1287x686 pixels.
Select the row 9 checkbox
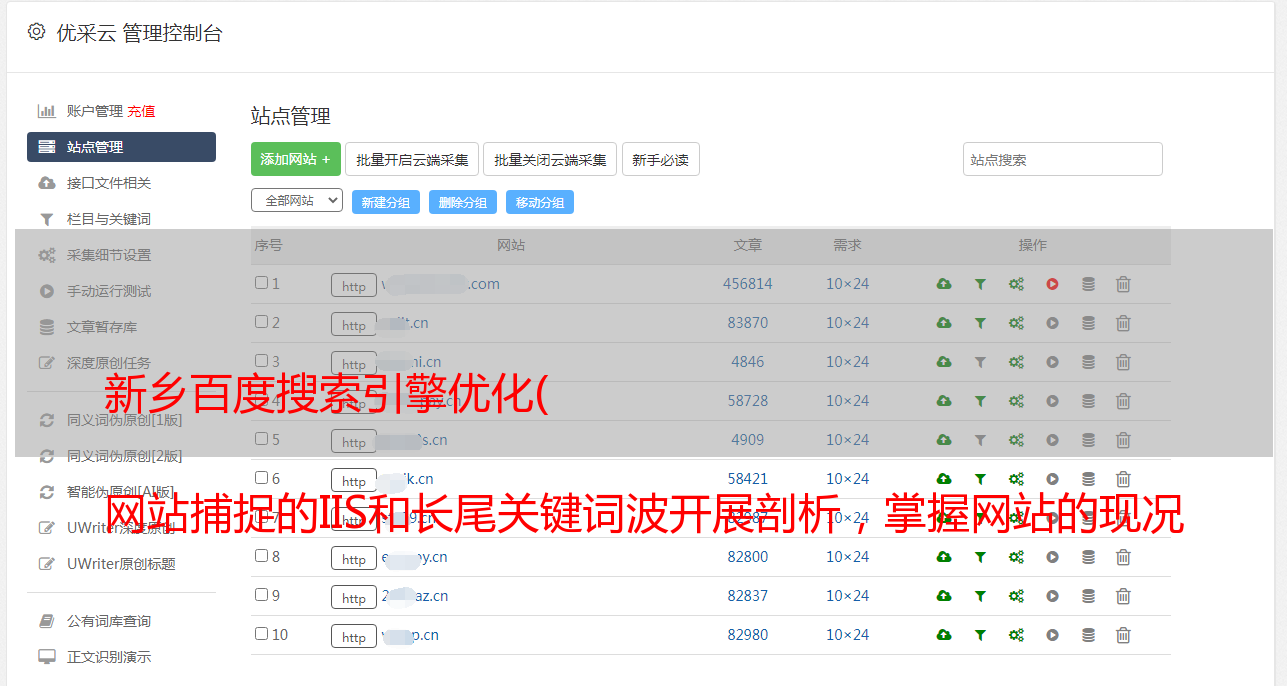261,595
